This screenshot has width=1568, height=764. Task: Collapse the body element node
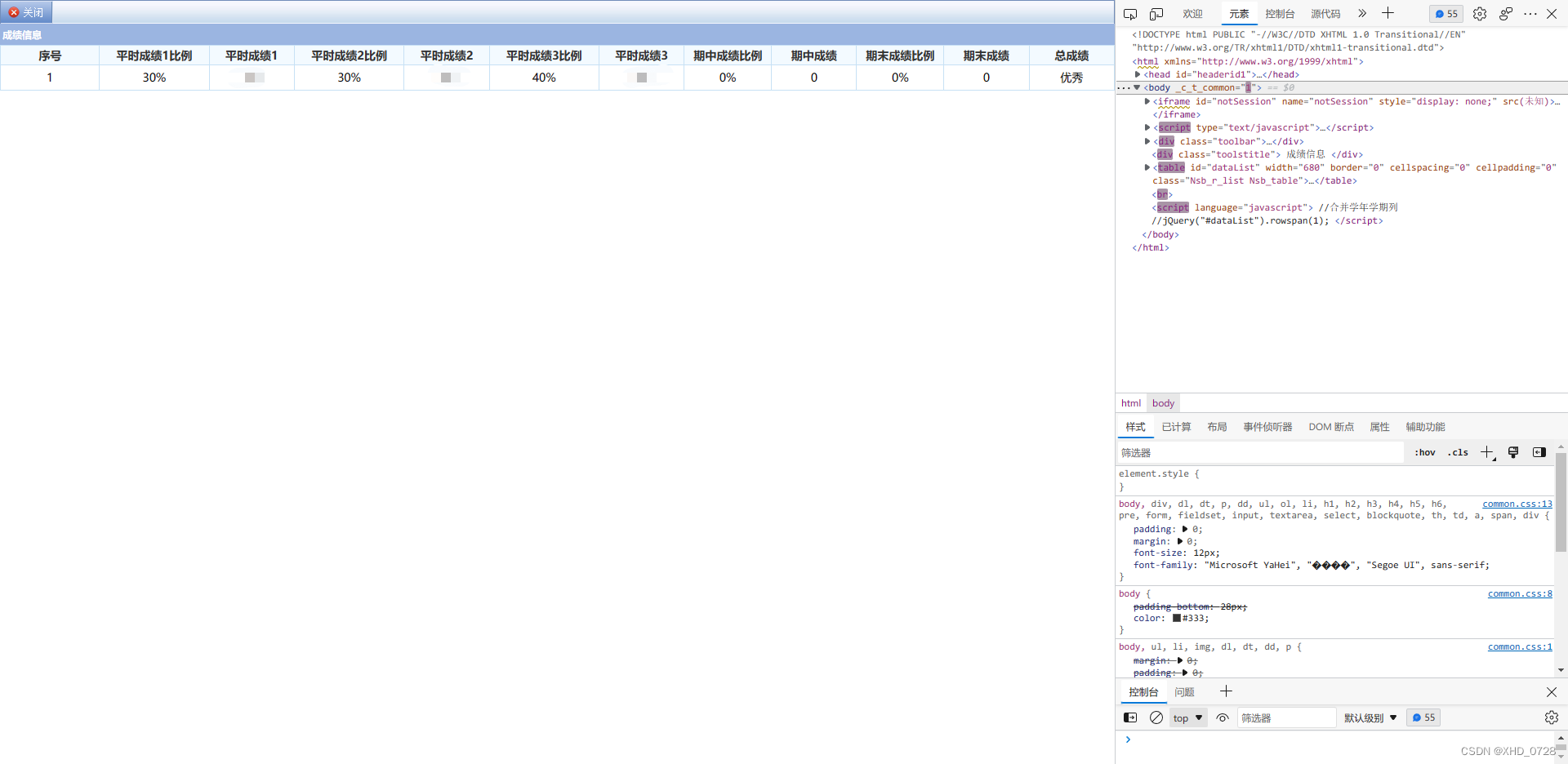1137,87
